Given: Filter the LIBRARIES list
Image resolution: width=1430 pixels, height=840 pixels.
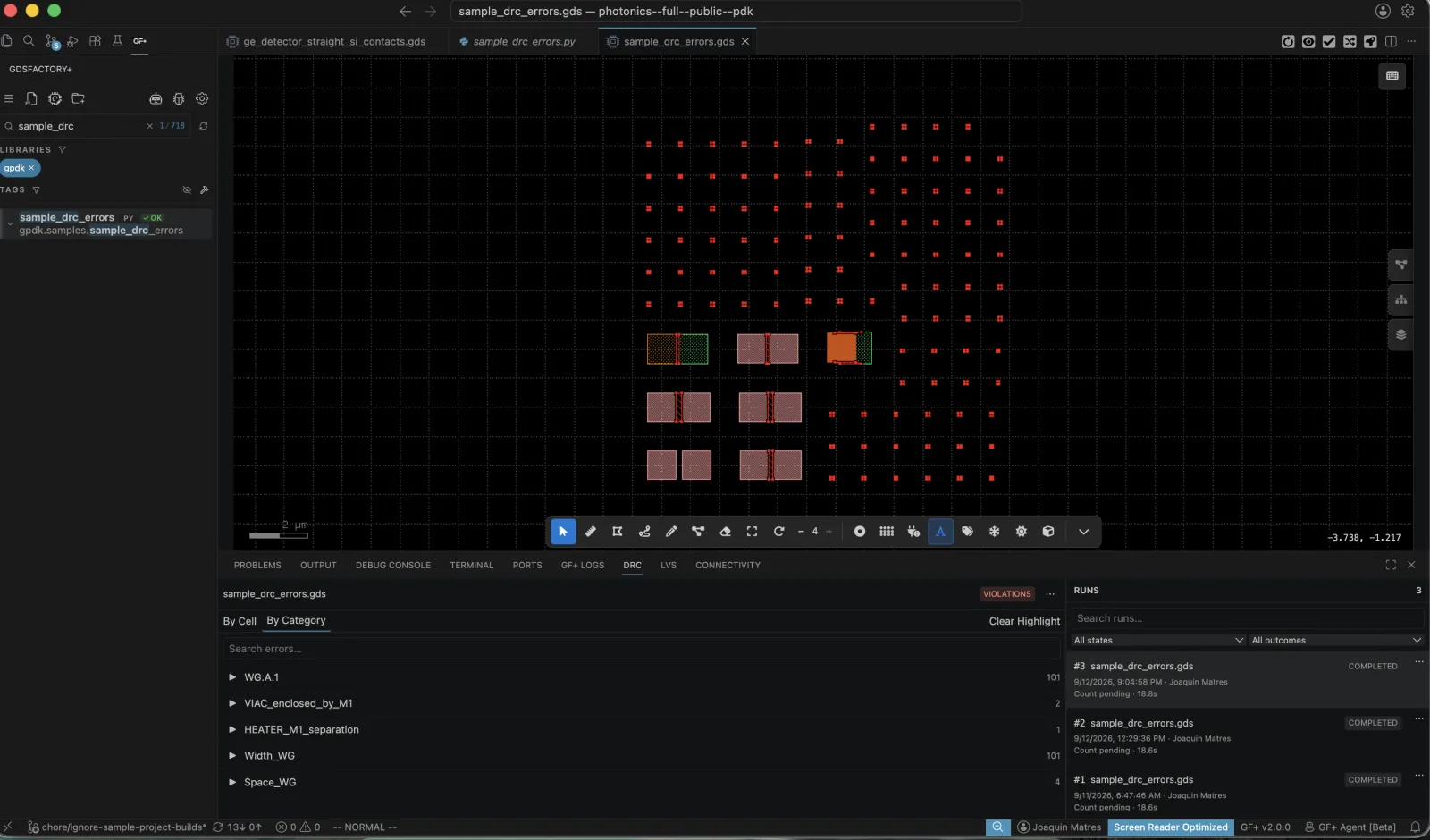Looking at the screenshot, I should (62, 150).
